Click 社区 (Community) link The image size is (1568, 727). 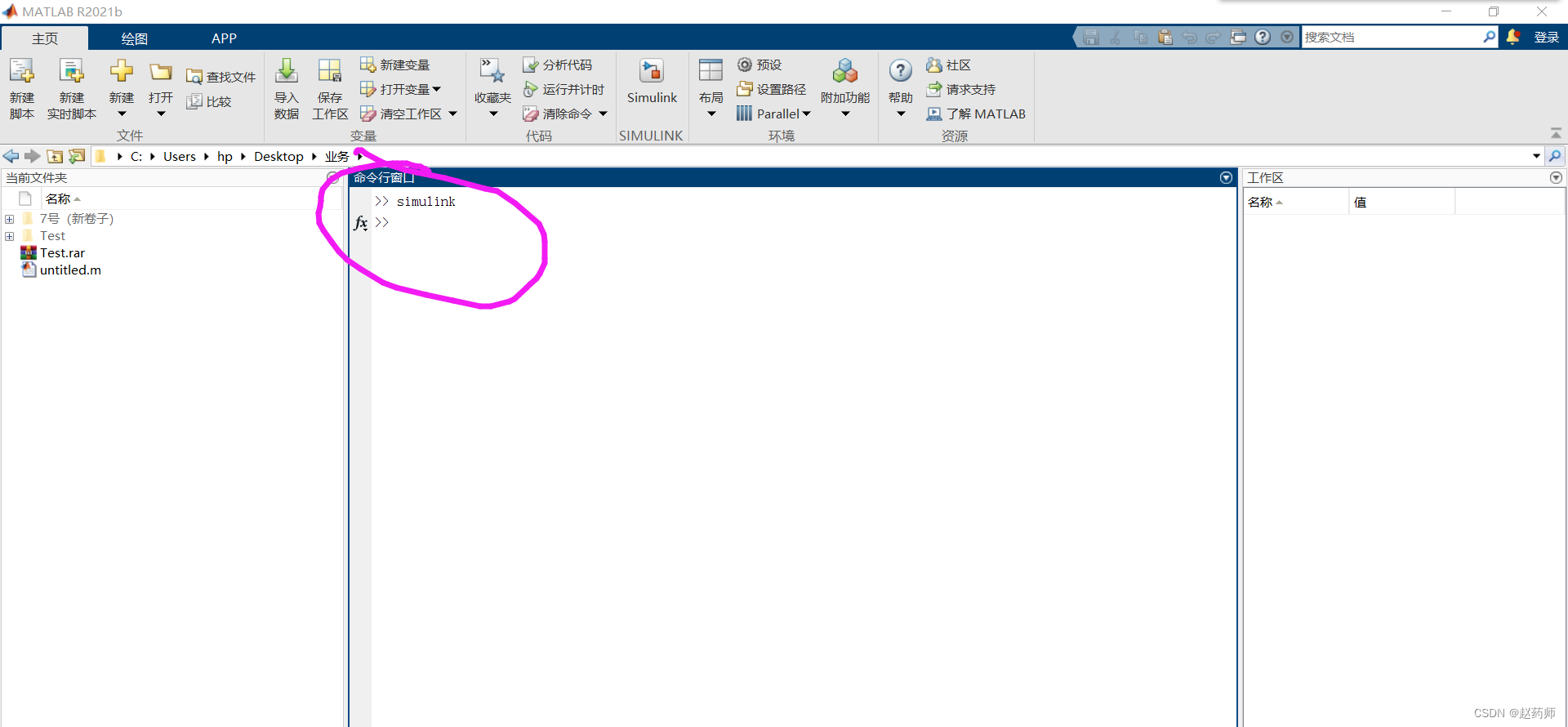948,65
